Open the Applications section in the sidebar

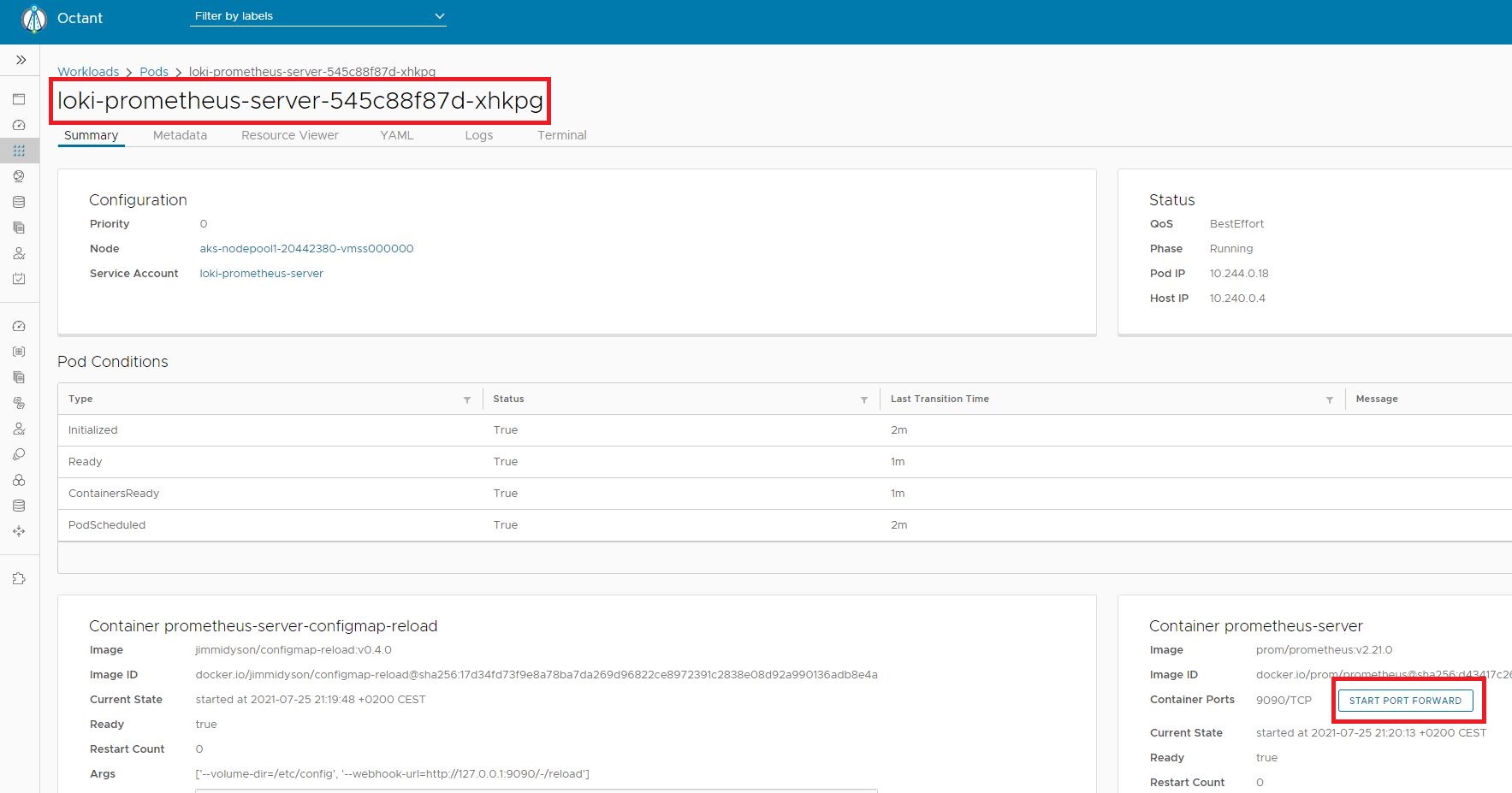[x=19, y=99]
